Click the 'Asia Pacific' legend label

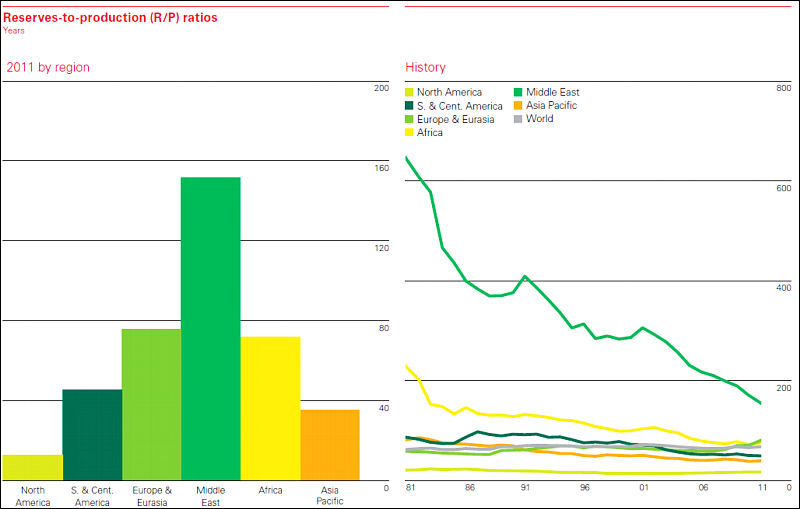click(x=552, y=106)
